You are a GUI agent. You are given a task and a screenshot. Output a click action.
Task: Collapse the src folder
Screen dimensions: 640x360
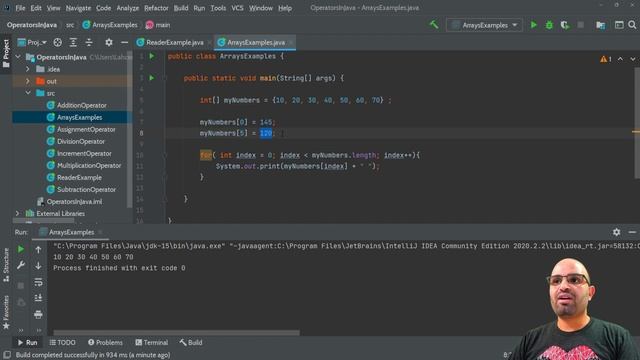coord(28,93)
